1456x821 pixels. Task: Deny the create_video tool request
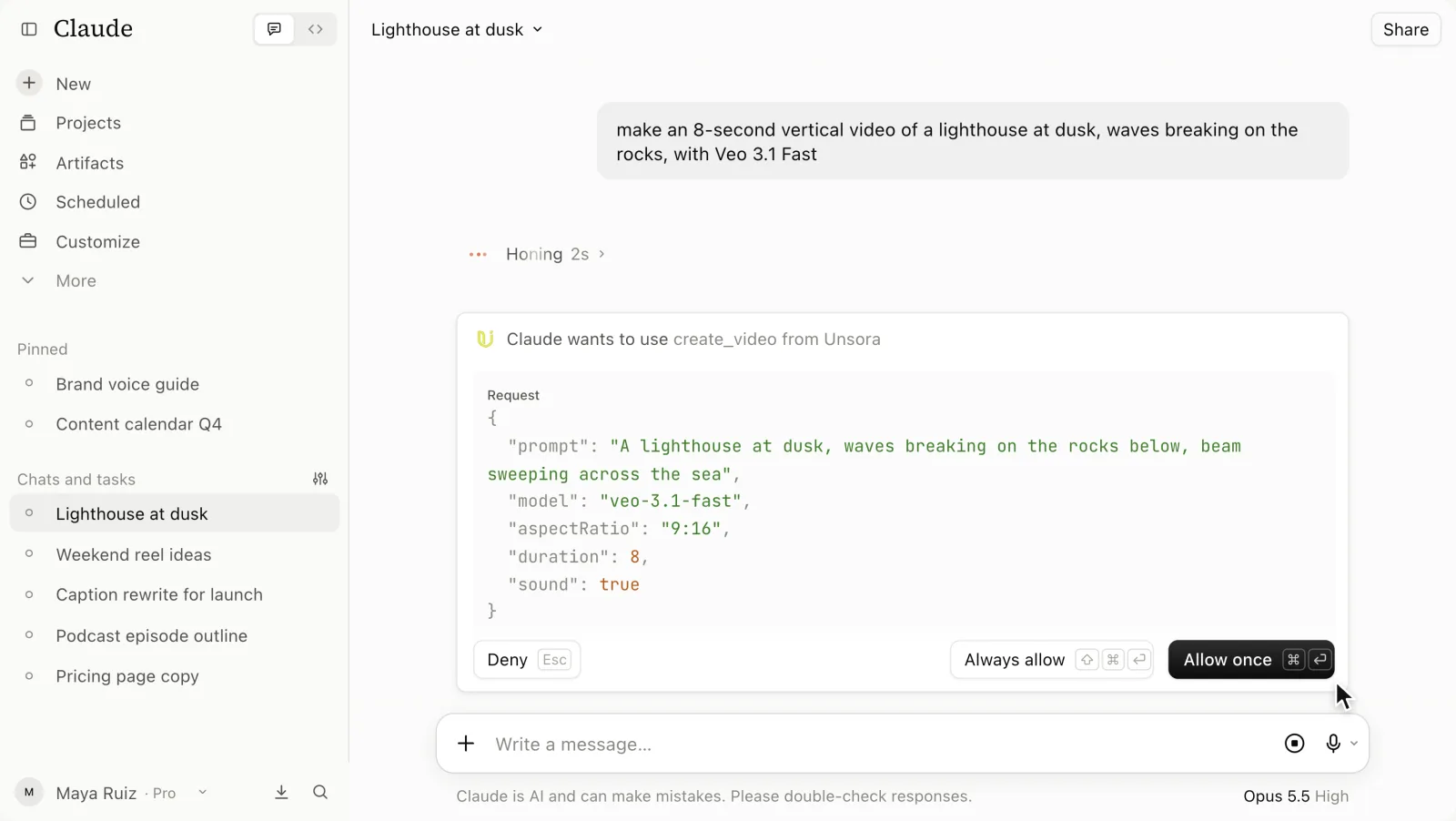[527, 660]
